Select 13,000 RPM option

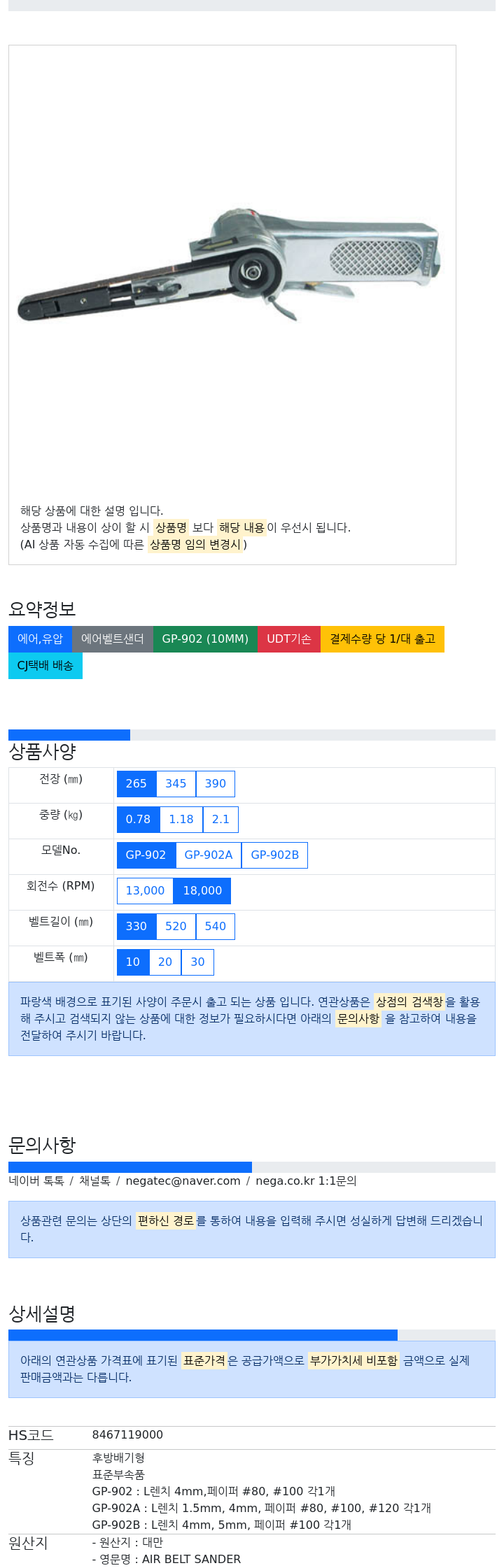pos(145,891)
